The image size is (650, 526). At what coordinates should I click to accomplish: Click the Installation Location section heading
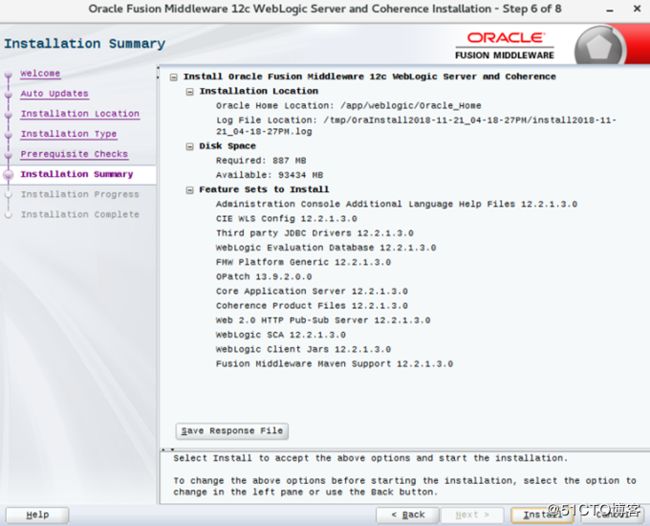[259, 91]
